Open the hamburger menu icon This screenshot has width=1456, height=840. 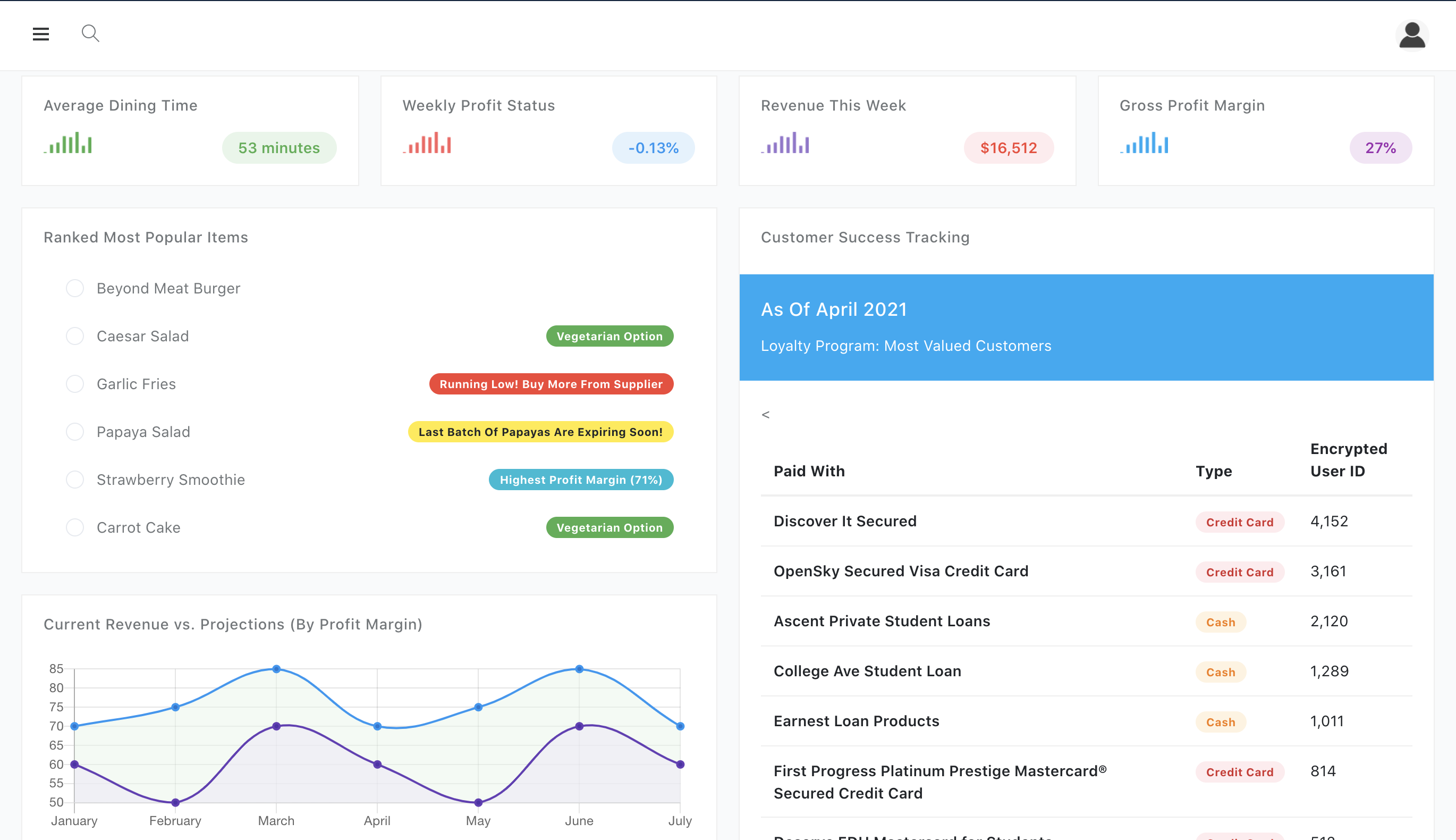pos(40,34)
